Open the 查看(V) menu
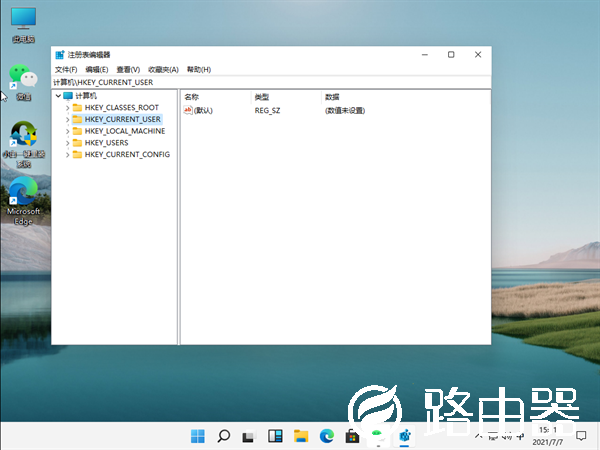Image resolution: width=600 pixels, height=450 pixels. click(128, 69)
